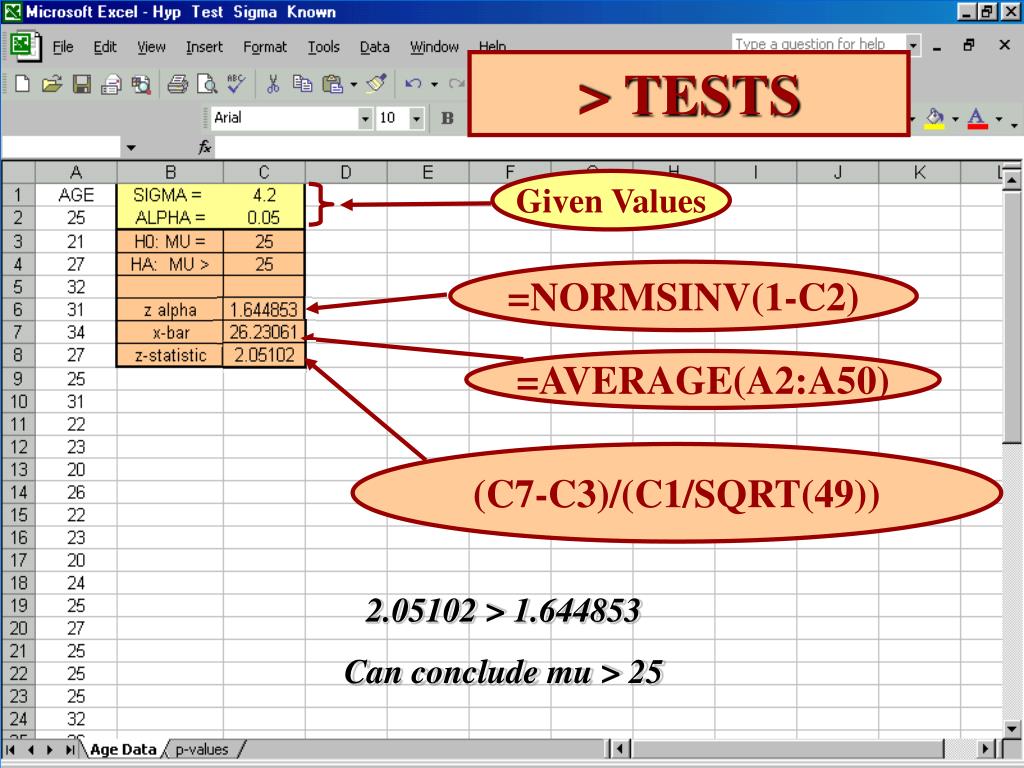Click the Excel workbook icon beside File
Screen dimensions: 1024x768
pyautogui.click(x=24, y=46)
